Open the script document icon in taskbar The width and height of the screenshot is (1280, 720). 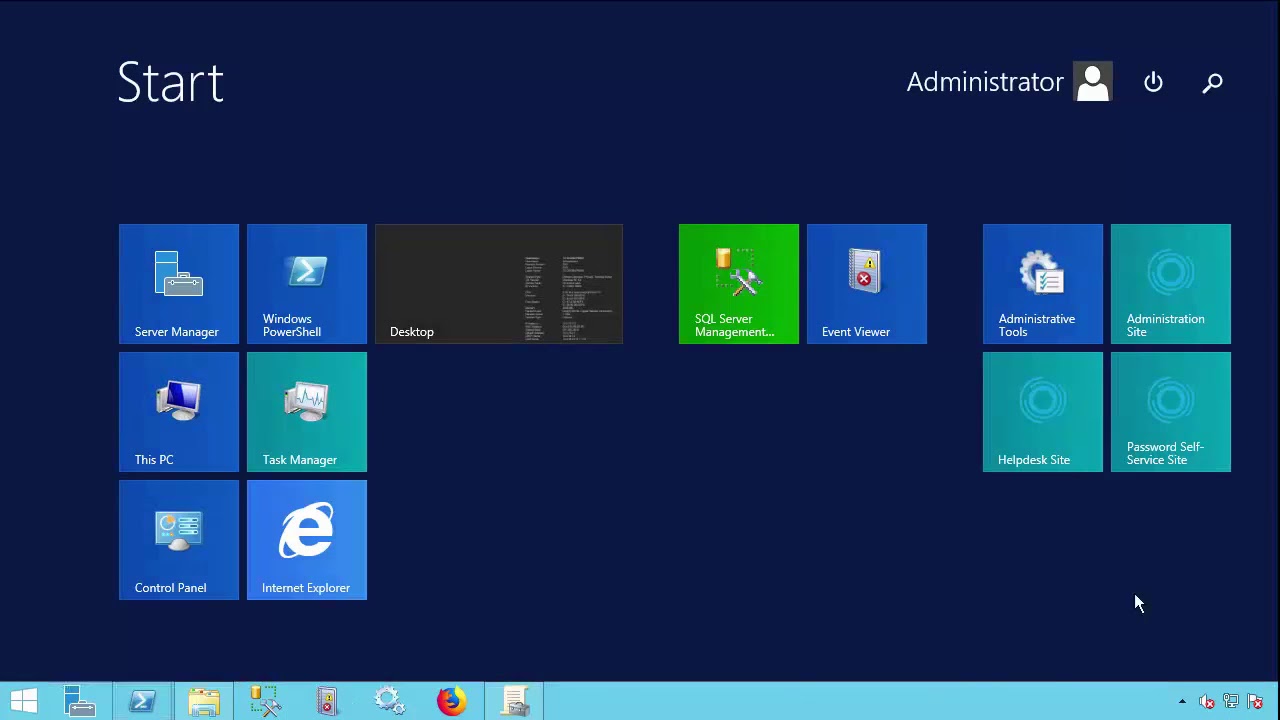coord(514,701)
